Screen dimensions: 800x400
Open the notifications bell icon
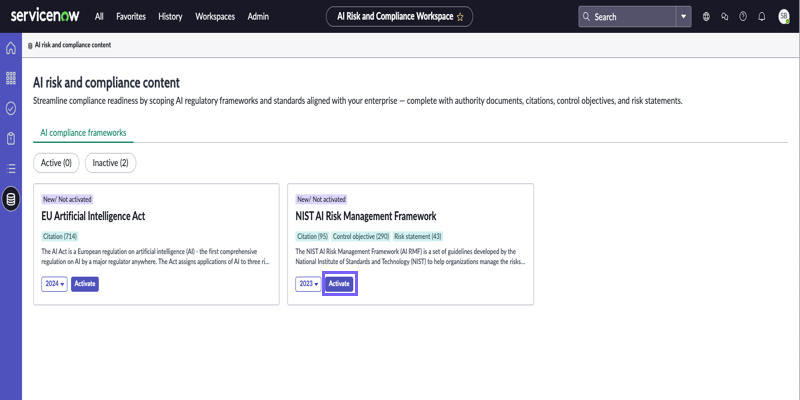(762, 17)
